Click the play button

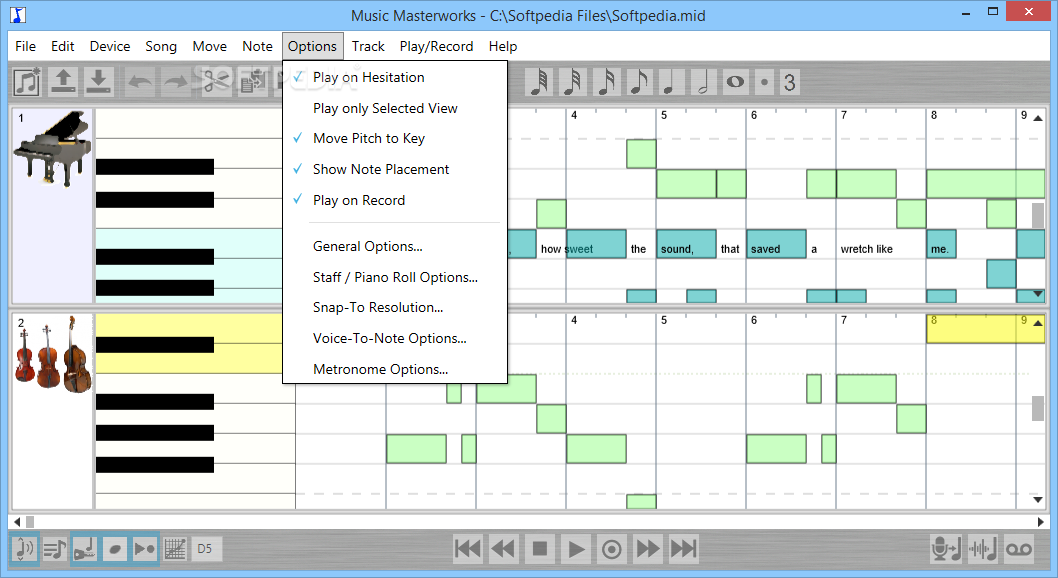point(576,548)
